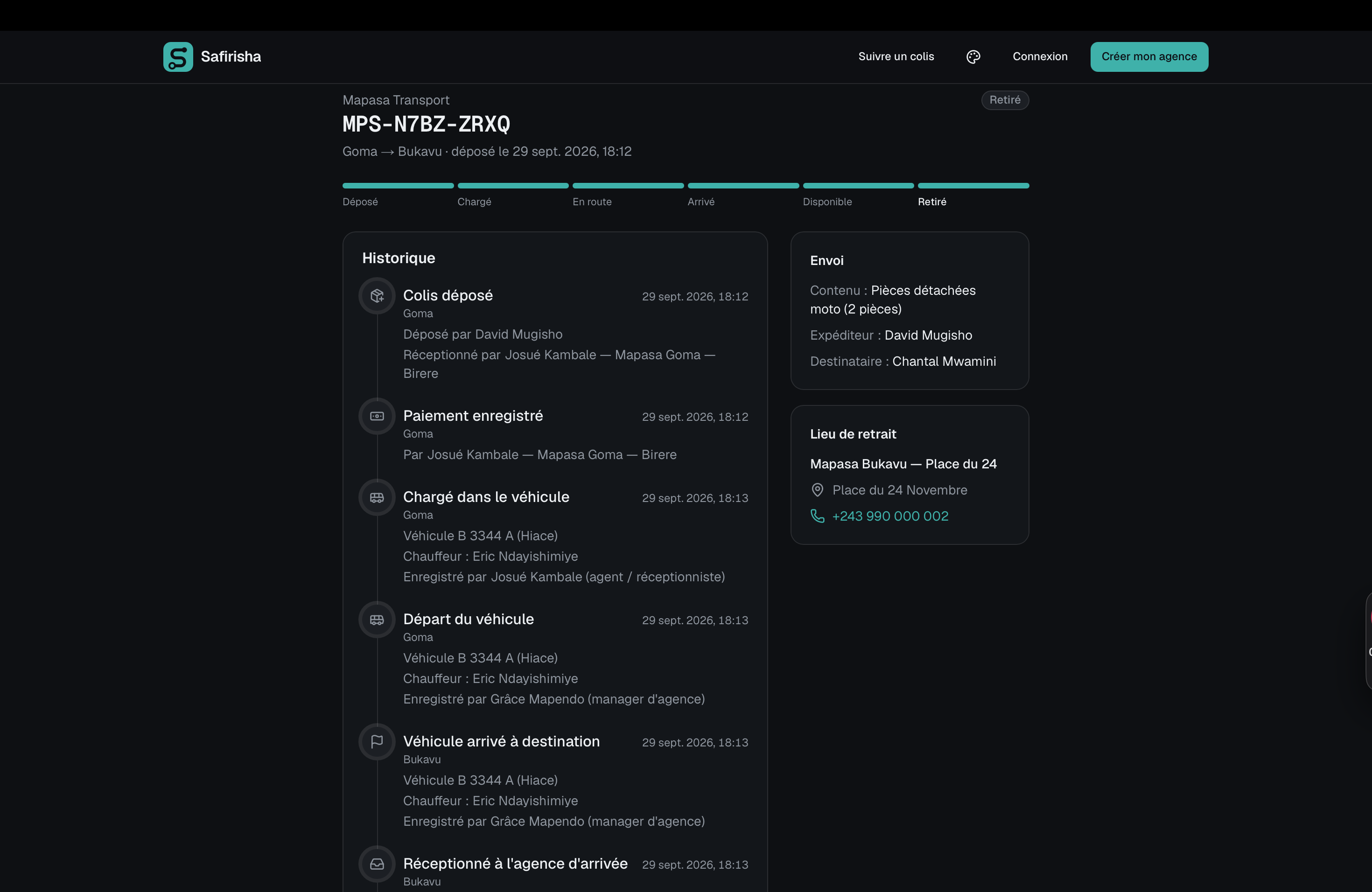Click the En route step label
This screenshot has height=892, width=1372.
coord(591,202)
